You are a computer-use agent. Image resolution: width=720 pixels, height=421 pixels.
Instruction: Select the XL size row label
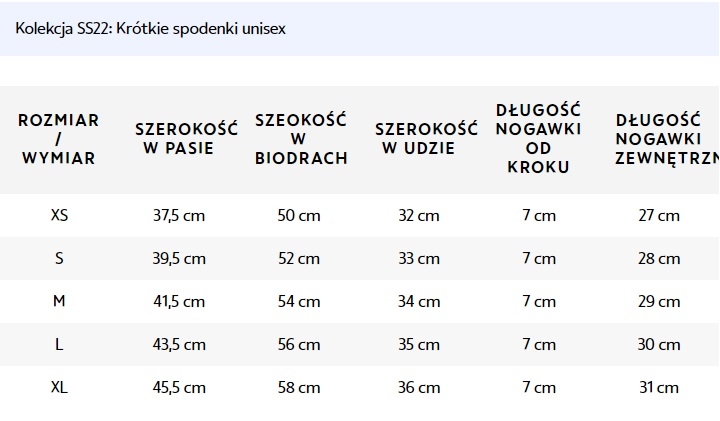(59, 387)
